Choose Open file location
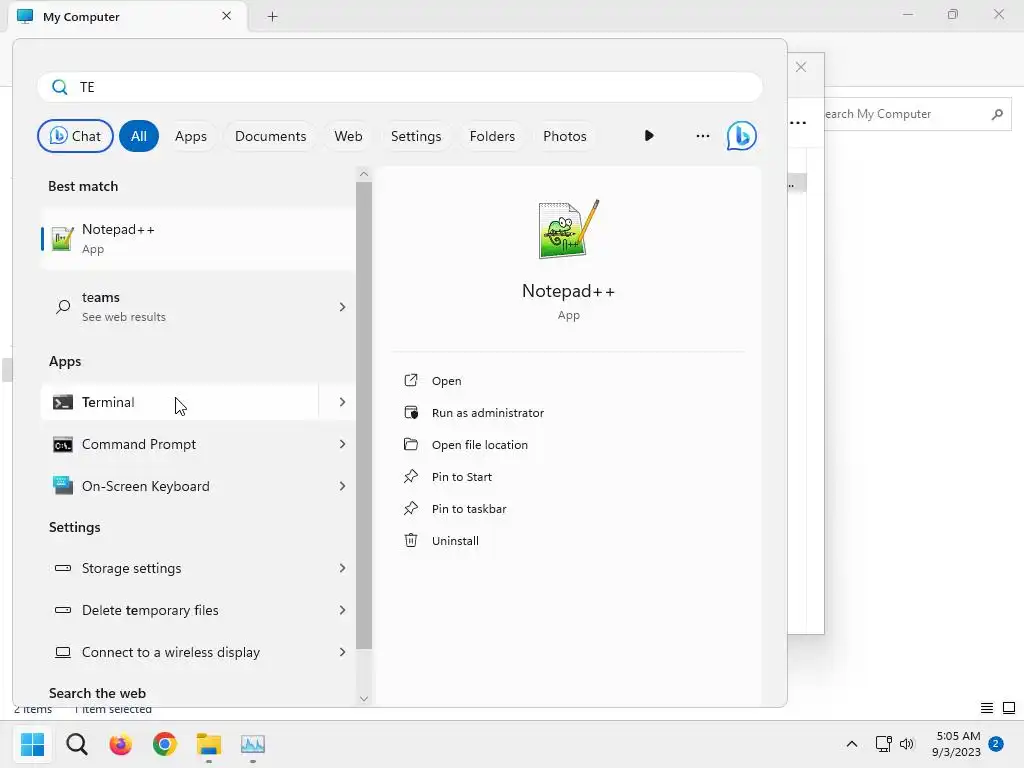The width and height of the screenshot is (1024, 768). click(x=479, y=445)
